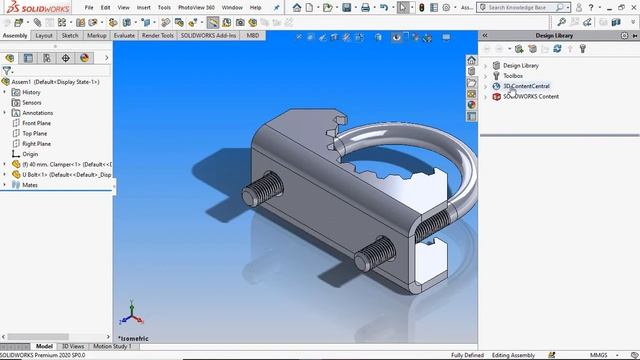Expand the SOLIDWORKS Content tree node

click(x=486, y=97)
